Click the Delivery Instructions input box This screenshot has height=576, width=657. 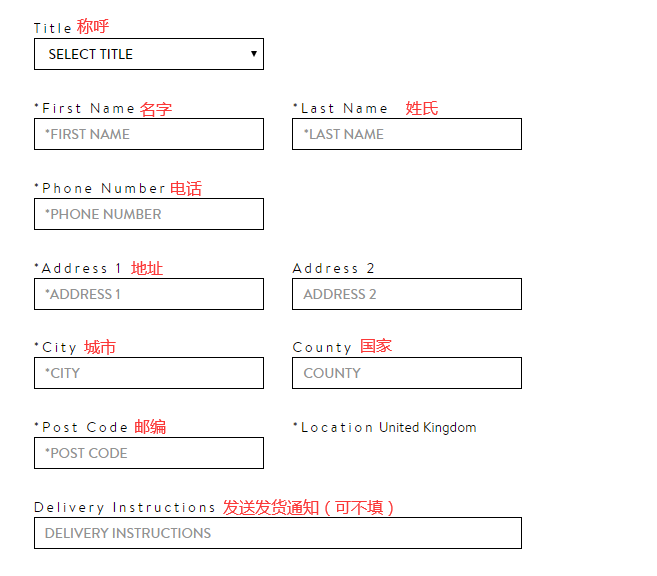[x=277, y=533]
